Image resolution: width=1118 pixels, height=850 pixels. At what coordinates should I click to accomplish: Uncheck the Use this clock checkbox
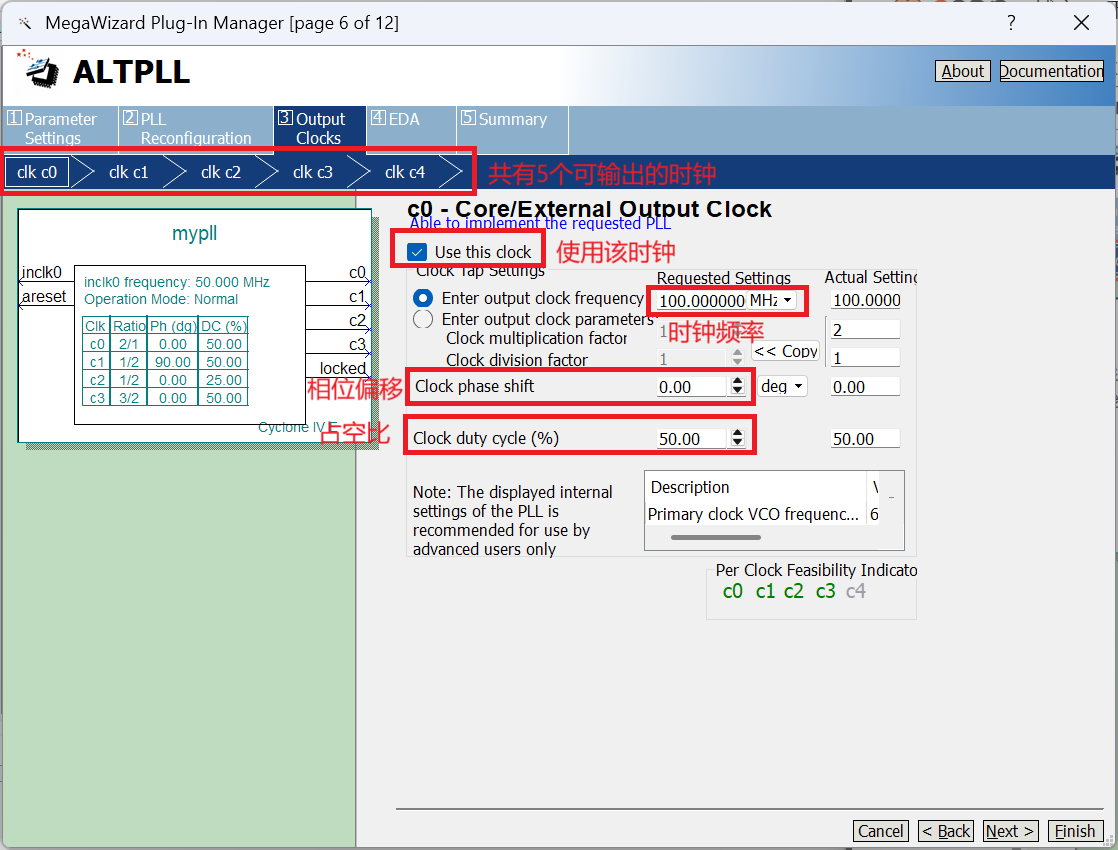[x=417, y=252]
